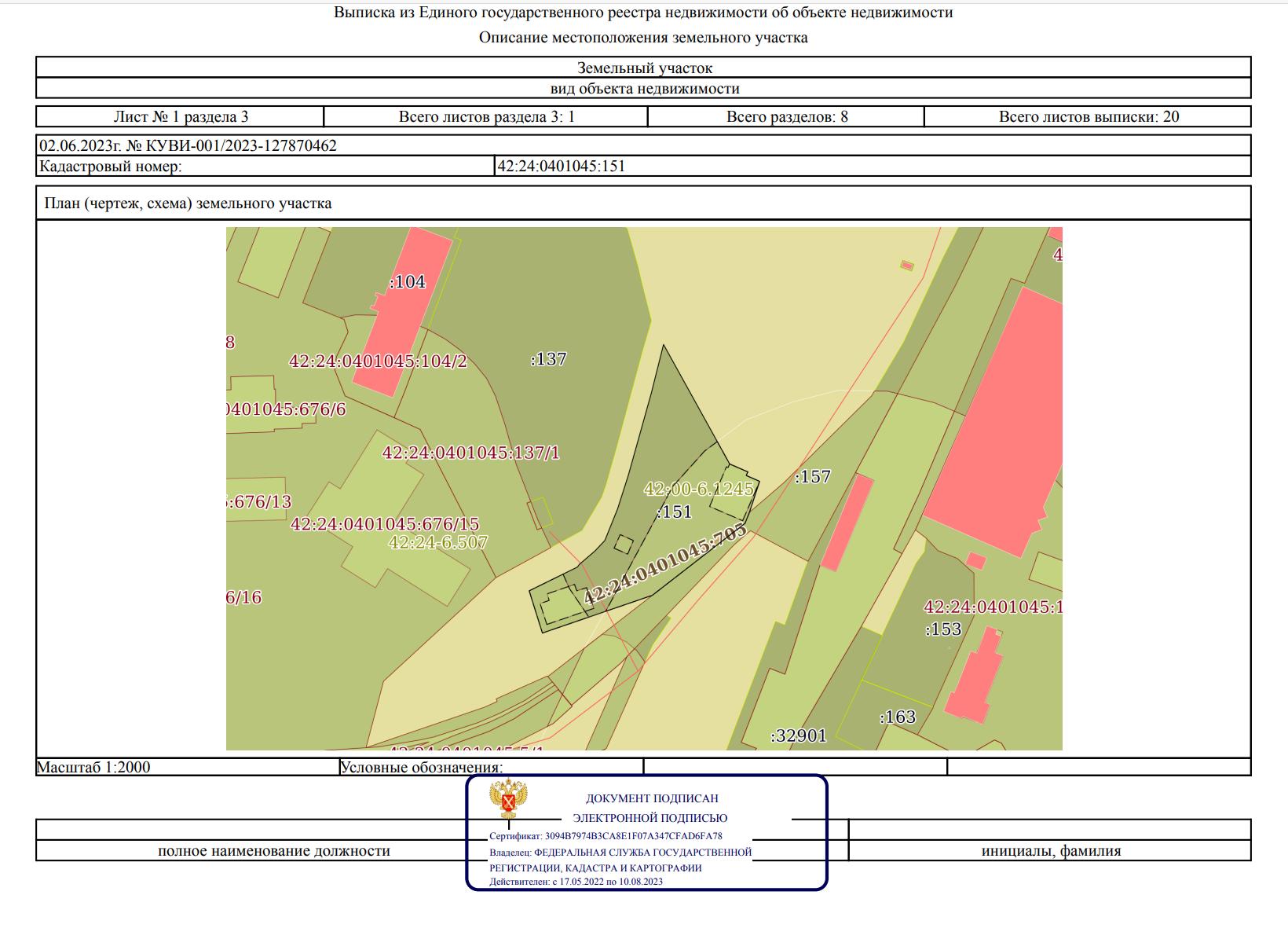The width and height of the screenshot is (1288, 939).
Task: Click the 'Кадастровый номер:' label
Action: coord(110,166)
